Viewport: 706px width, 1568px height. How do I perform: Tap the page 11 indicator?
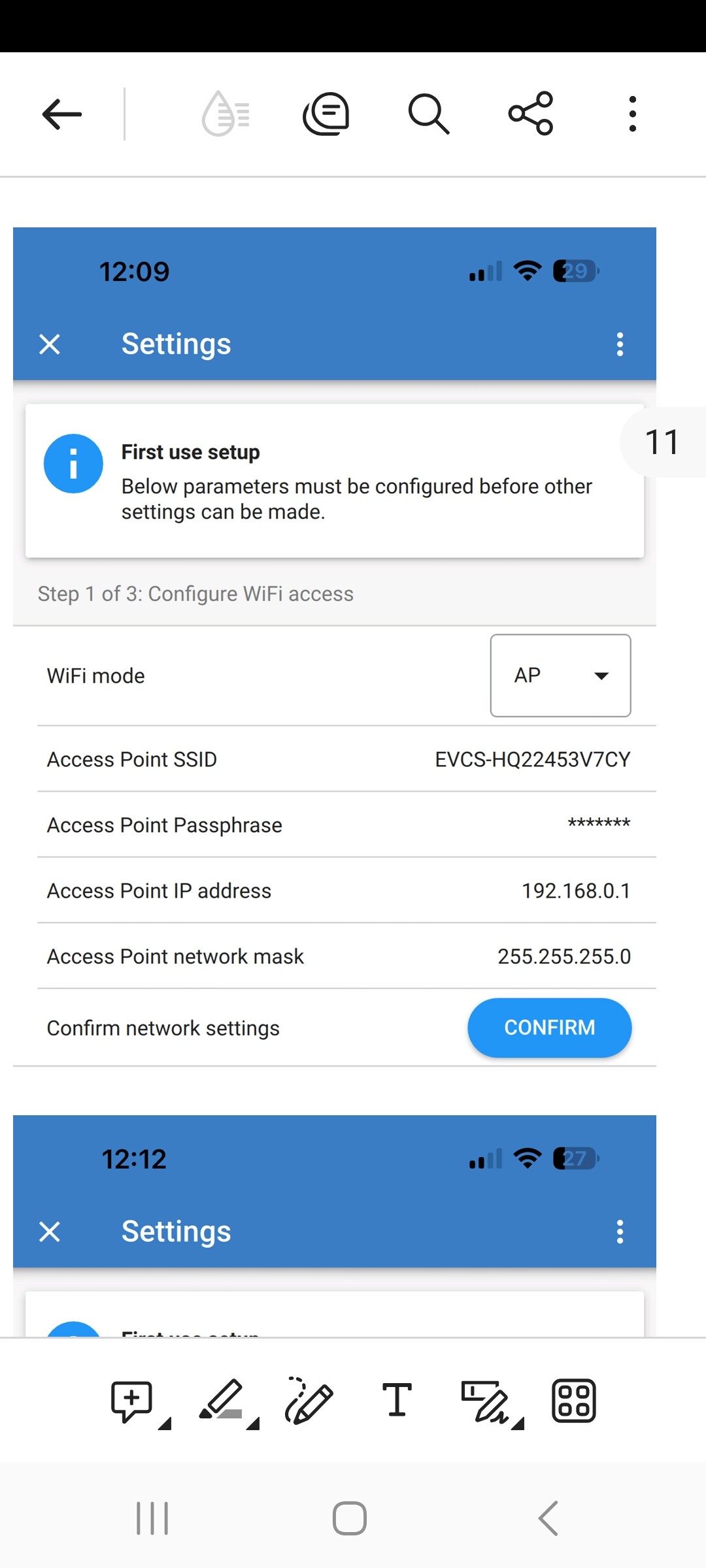662,442
